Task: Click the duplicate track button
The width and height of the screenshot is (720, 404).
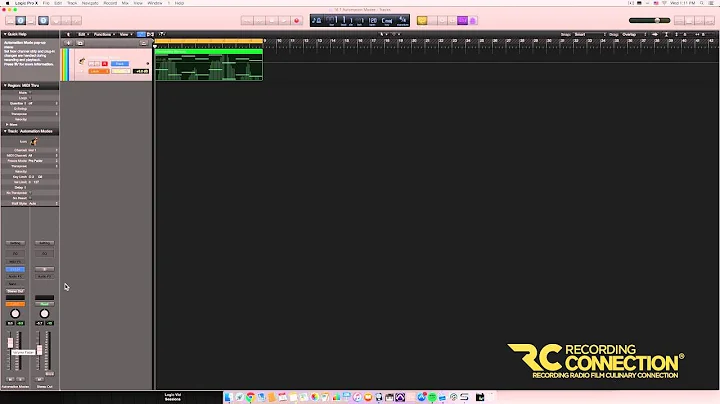Action: (x=80, y=43)
